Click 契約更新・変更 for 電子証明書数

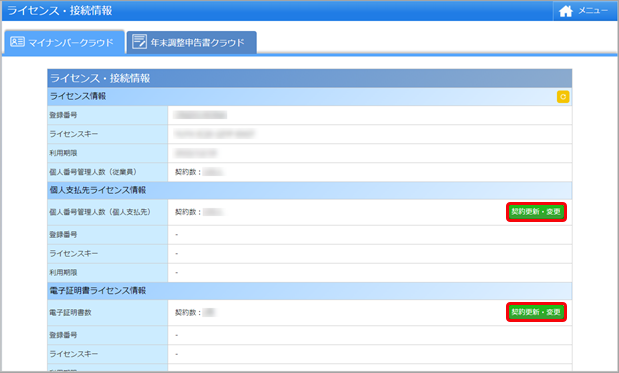[536, 312]
